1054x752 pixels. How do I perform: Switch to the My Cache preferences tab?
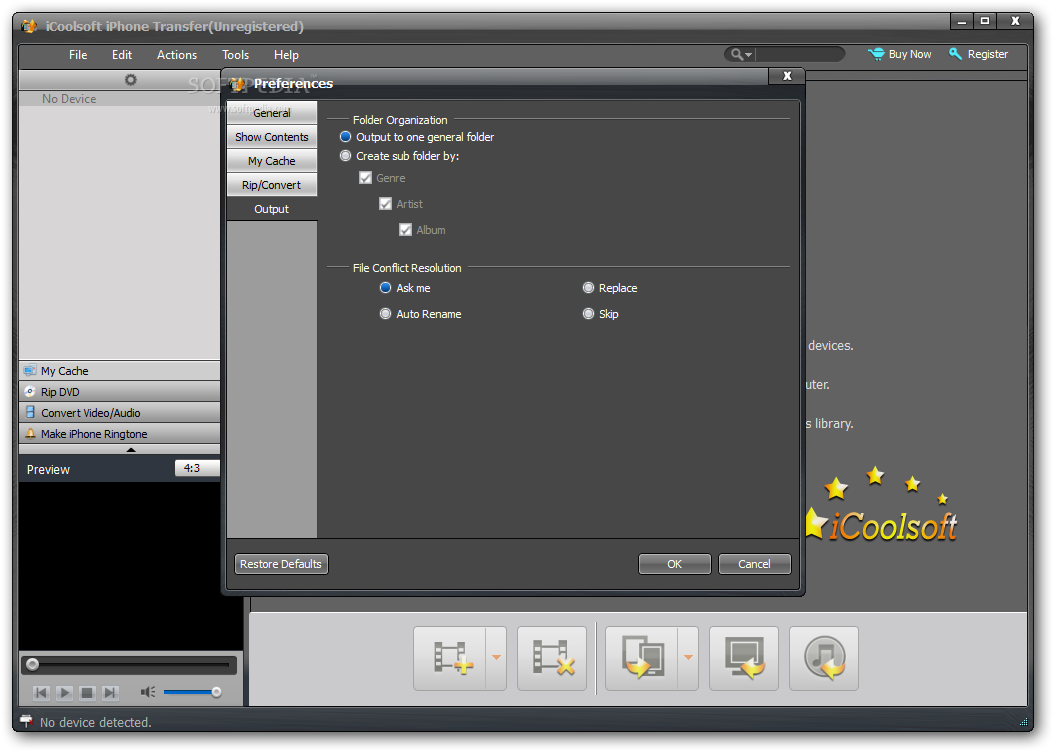(x=272, y=161)
